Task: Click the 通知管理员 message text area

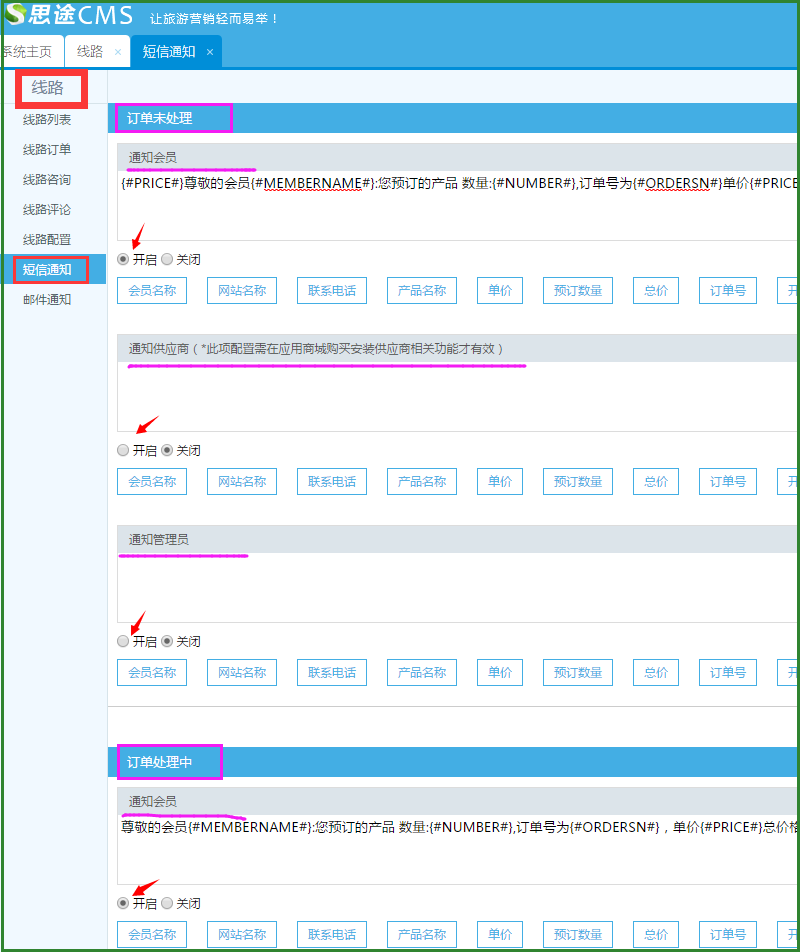Action: (457, 588)
